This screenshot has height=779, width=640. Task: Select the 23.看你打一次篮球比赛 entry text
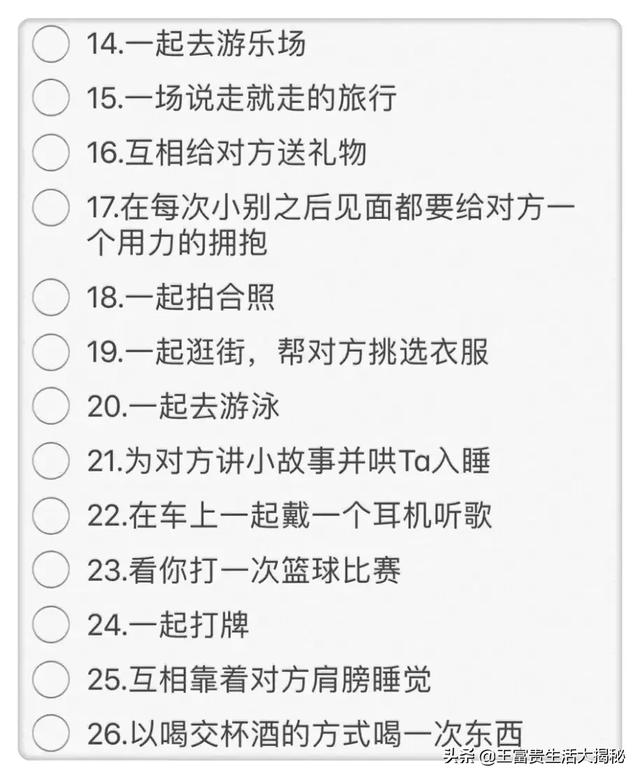[x=244, y=570]
